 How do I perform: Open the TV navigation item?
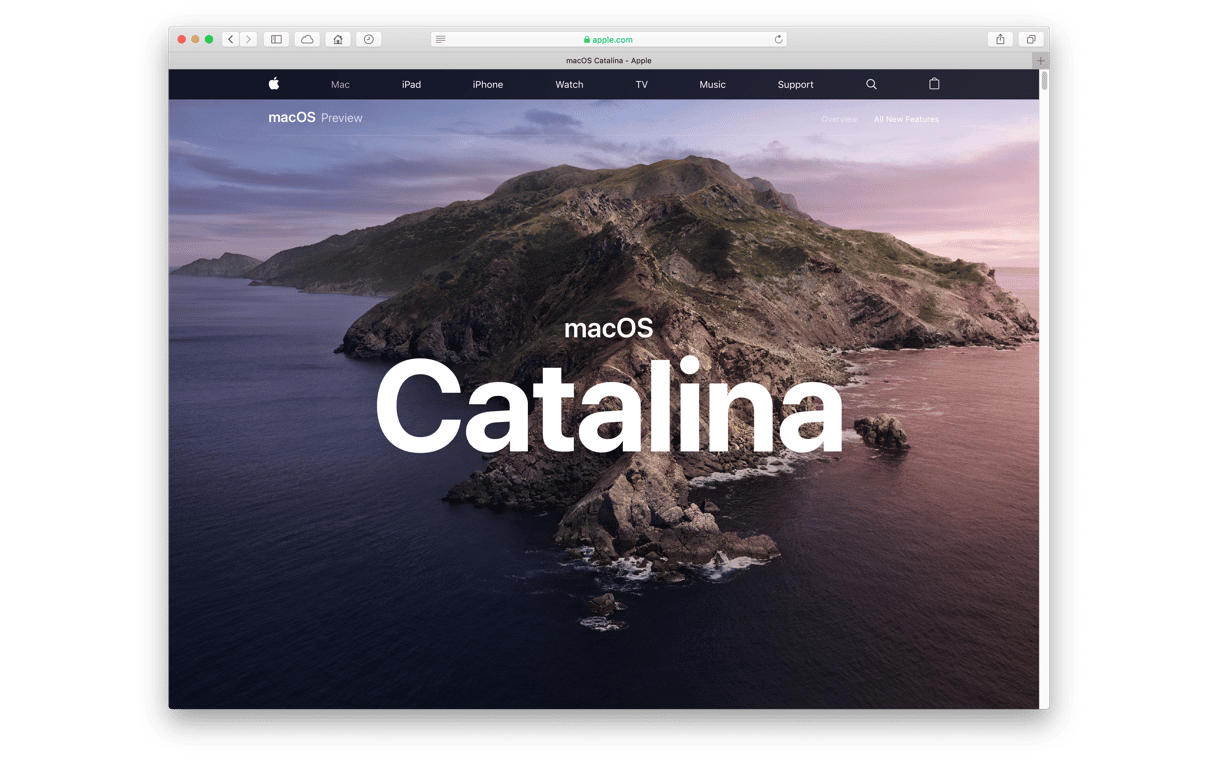(x=642, y=85)
